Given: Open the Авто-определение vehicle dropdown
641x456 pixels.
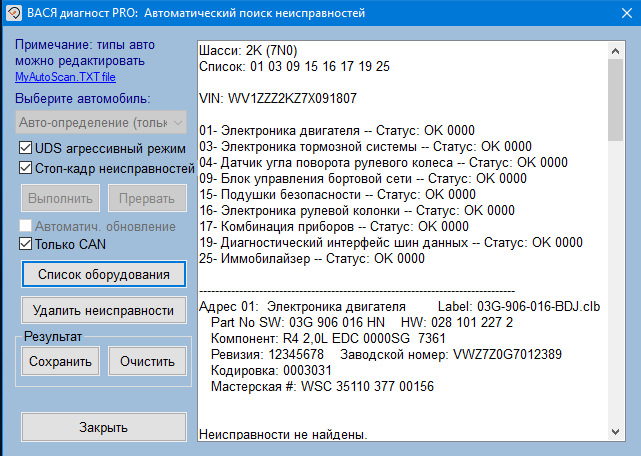Looking at the screenshot, I should point(101,122).
